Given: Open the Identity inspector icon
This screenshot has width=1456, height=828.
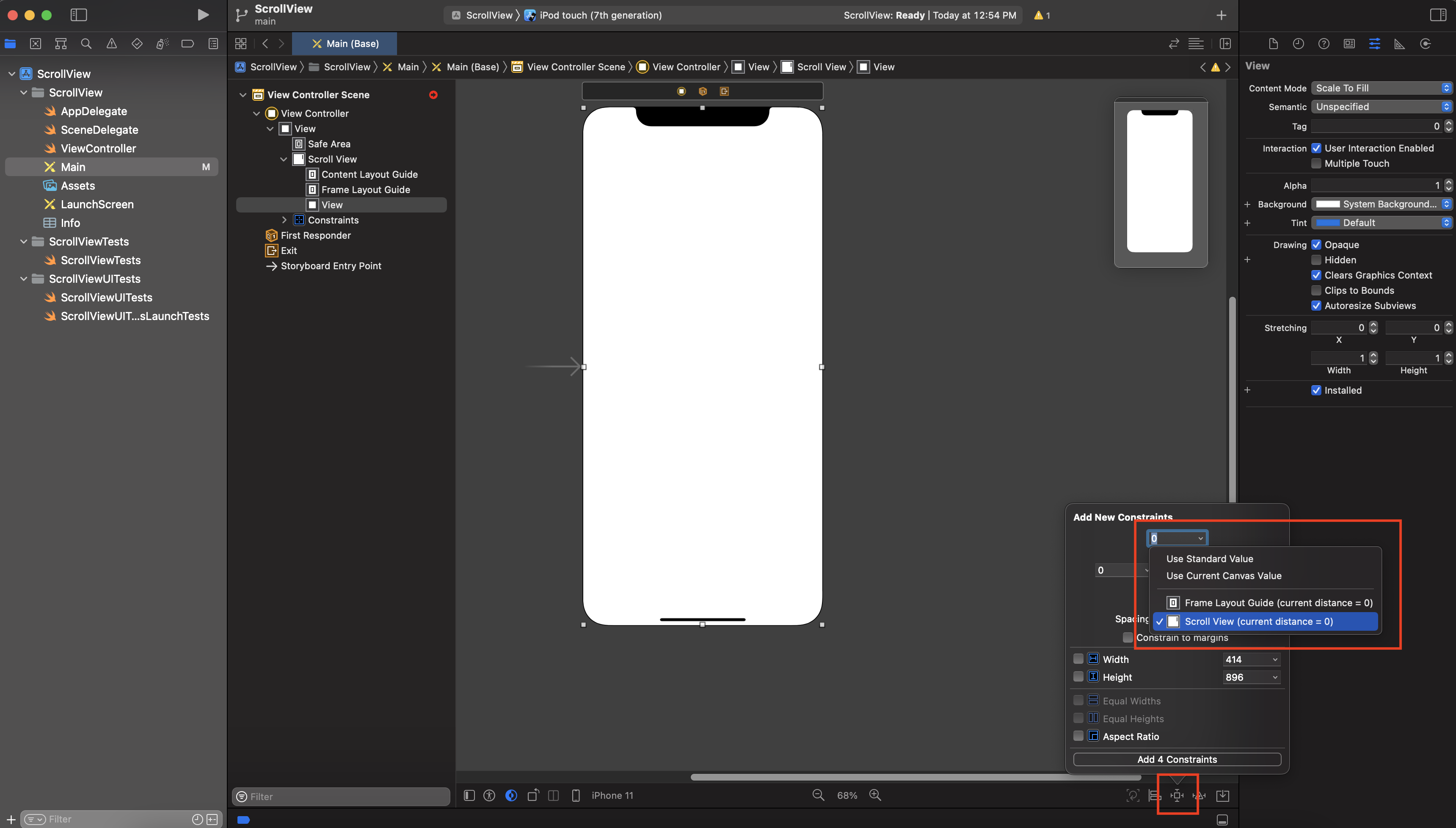Looking at the screenshot, I should coord(1349,44).
